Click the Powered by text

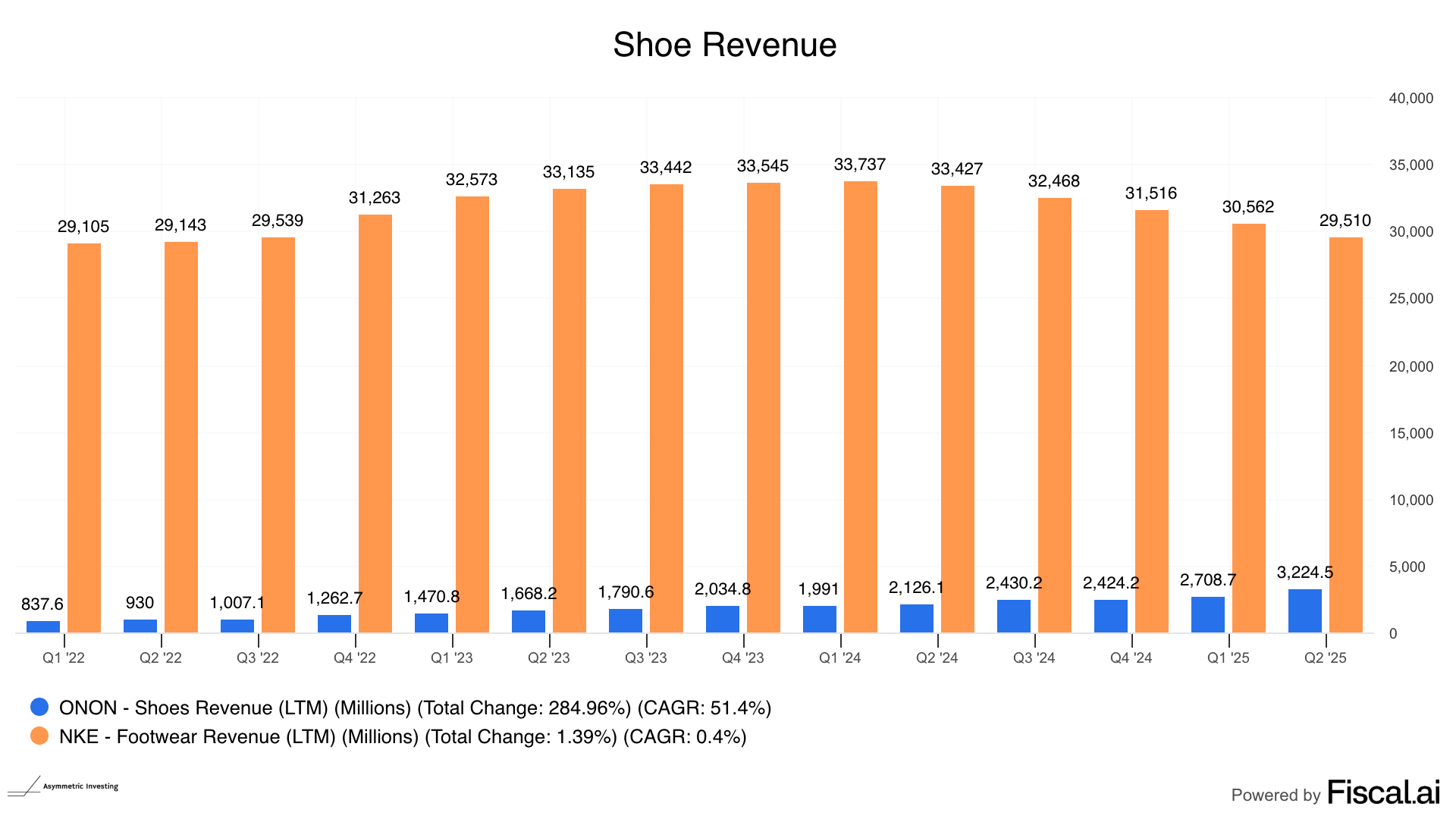click(1276, 795)
